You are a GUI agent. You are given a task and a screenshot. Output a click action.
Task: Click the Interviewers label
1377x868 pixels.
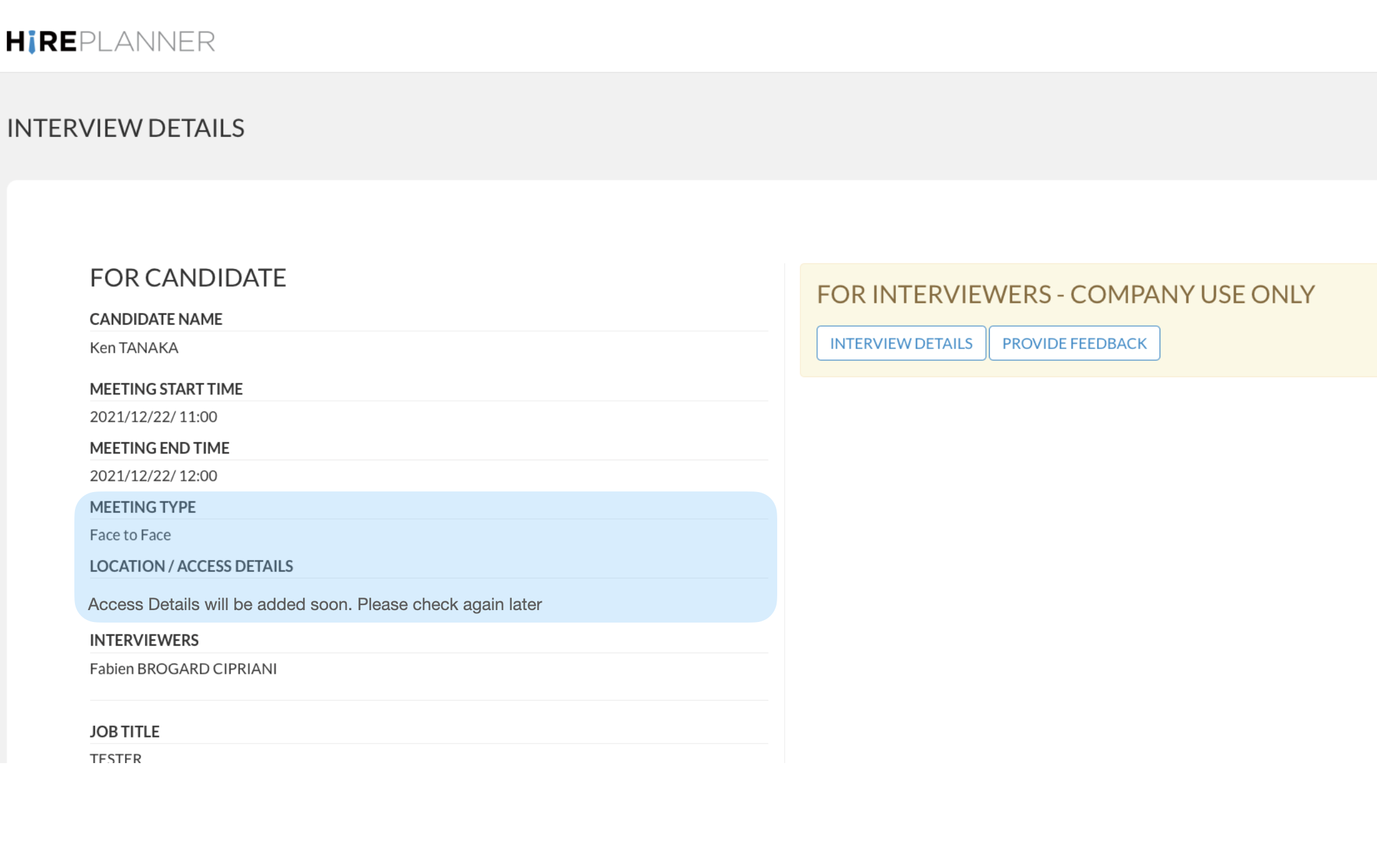(x=144, y=640)
